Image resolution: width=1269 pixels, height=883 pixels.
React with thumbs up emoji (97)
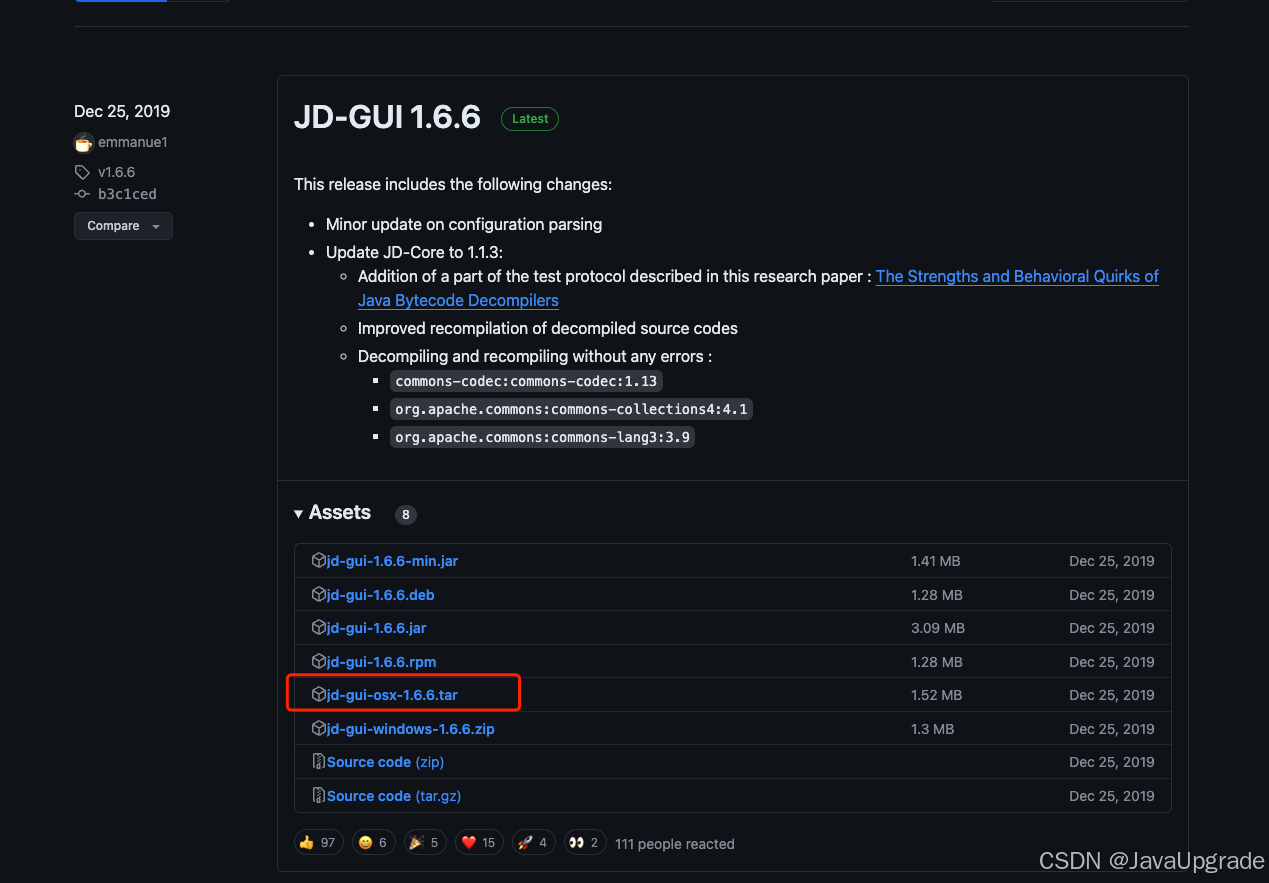[x=318, y=843]
